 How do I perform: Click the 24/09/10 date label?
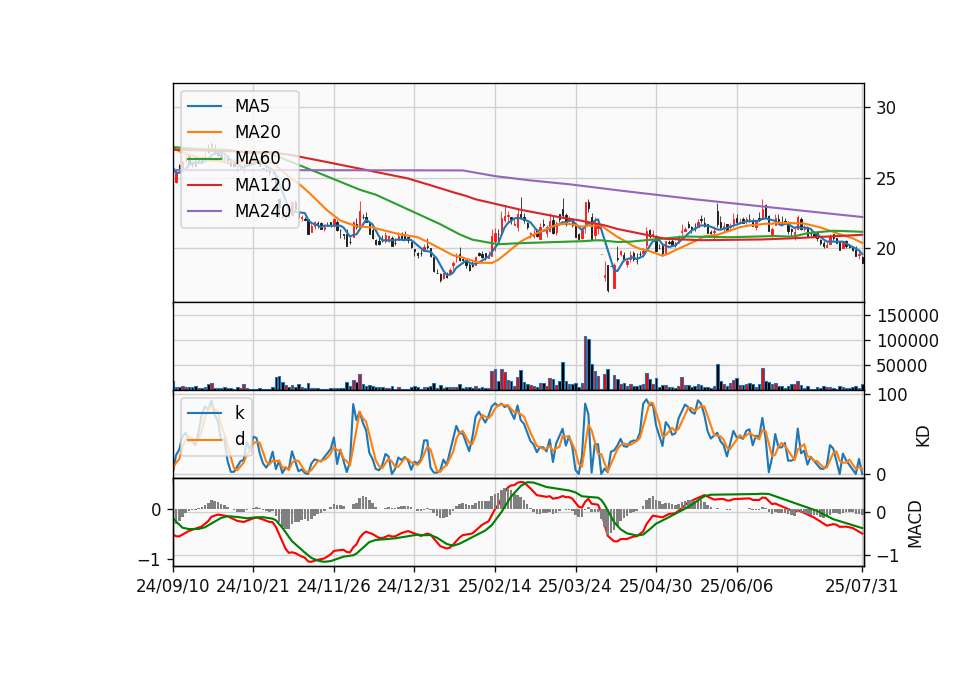173,586
